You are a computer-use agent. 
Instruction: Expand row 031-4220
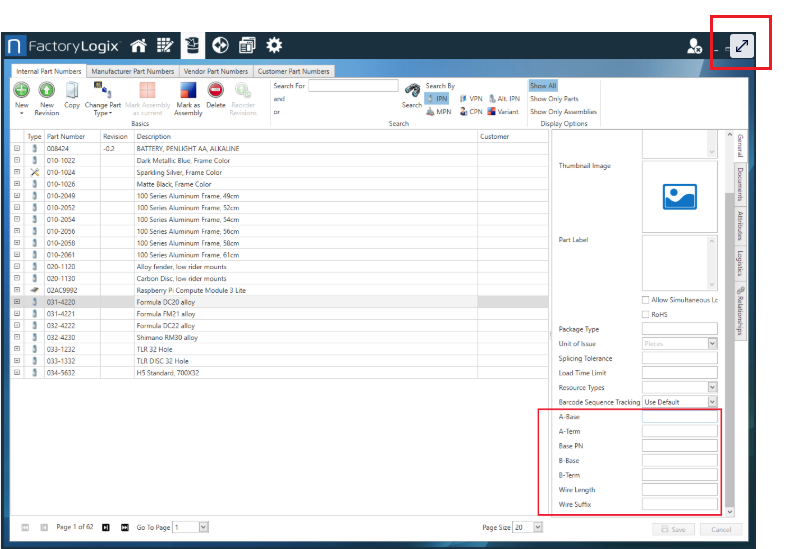click(17, 302)
